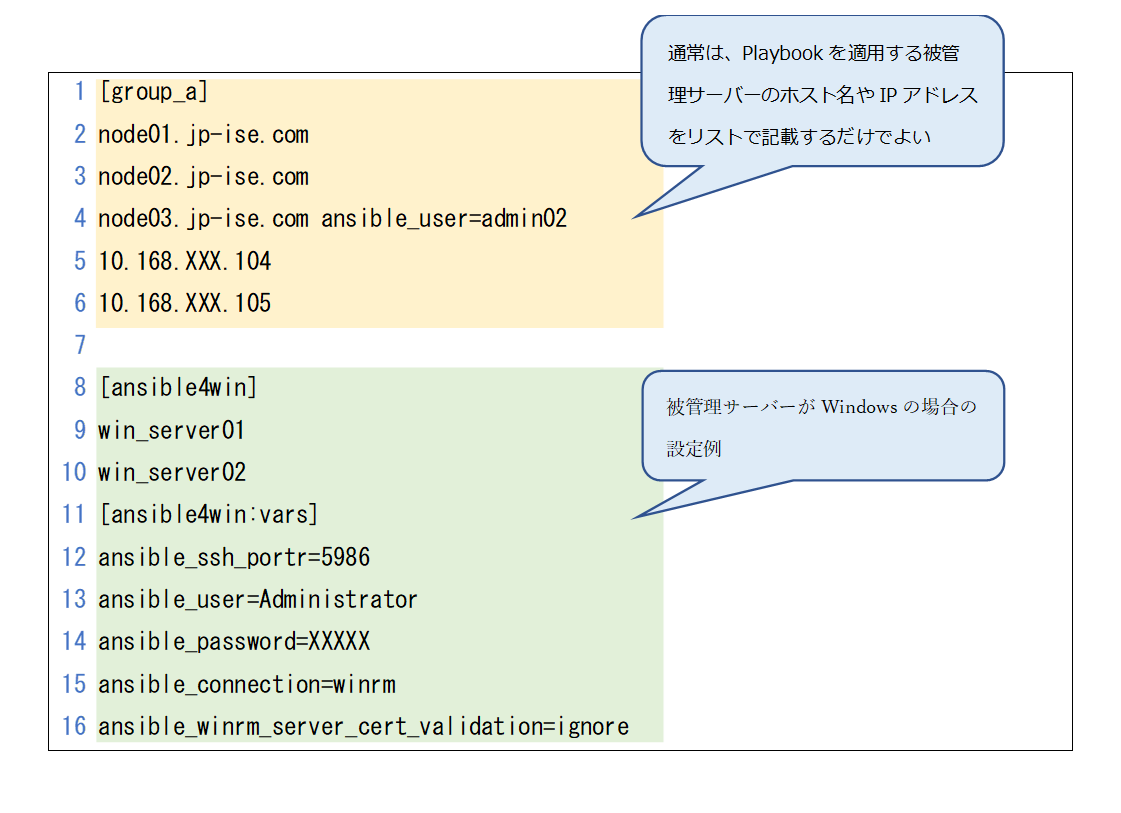Click the [ansible4win:vars] section header
This screenshot has height=813, width=1121.
pos(208,514)
